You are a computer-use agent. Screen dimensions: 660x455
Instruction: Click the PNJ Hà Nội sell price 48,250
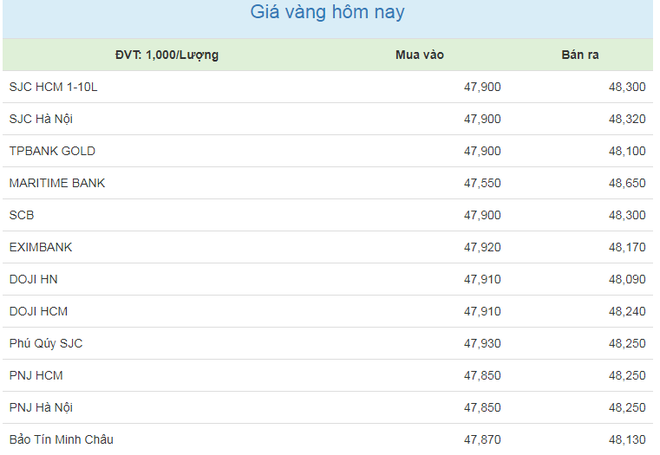click(627, 407)
